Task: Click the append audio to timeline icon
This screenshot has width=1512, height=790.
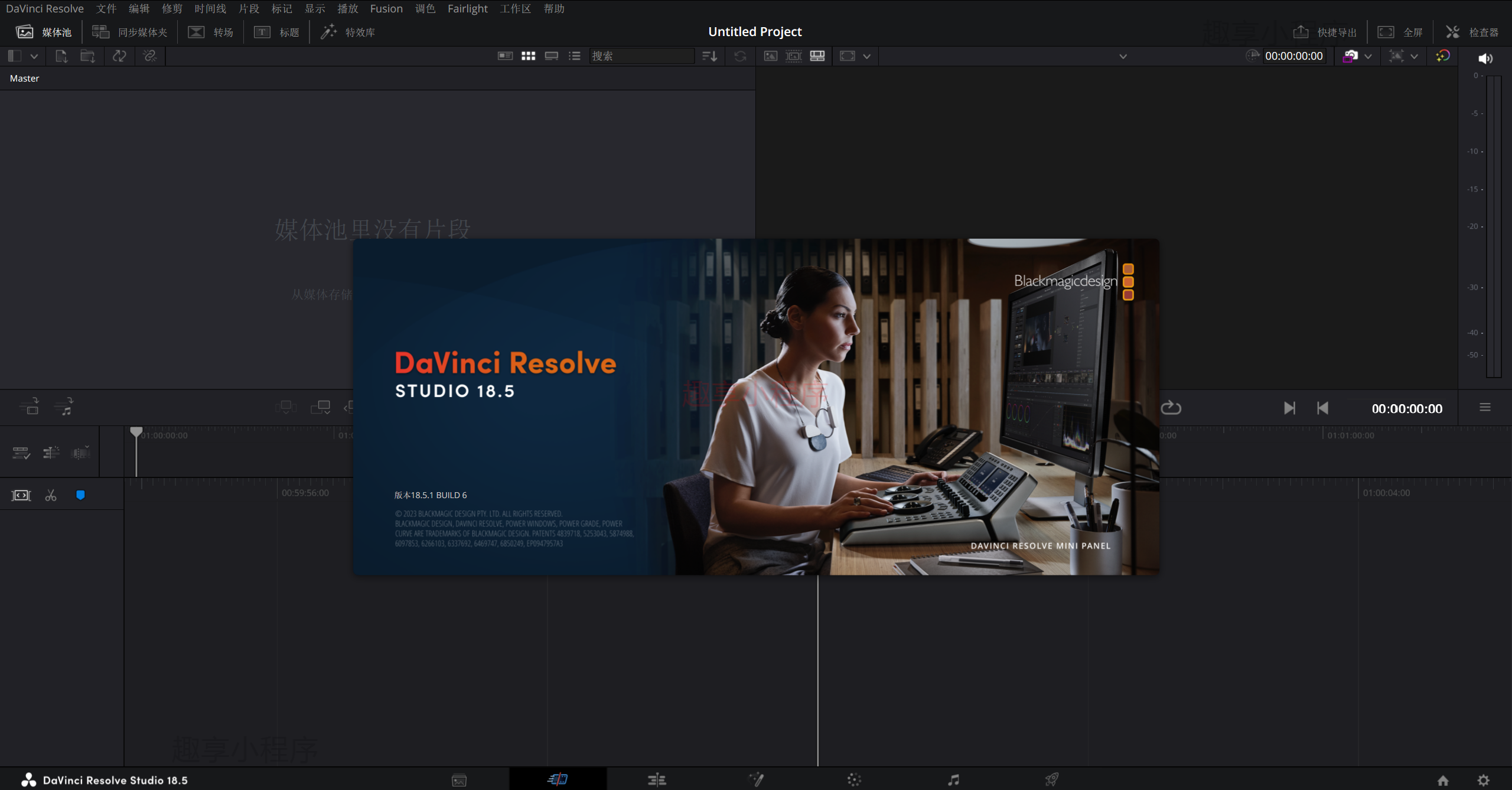Action: point(64,406)
